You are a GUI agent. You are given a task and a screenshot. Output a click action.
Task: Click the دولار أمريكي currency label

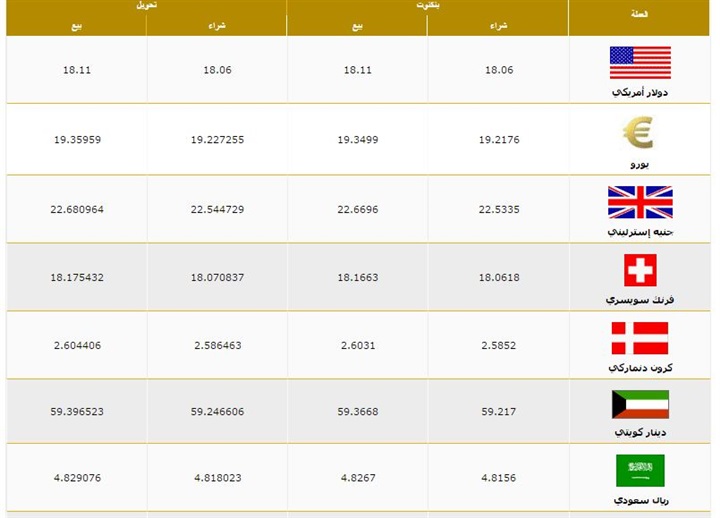640,92
